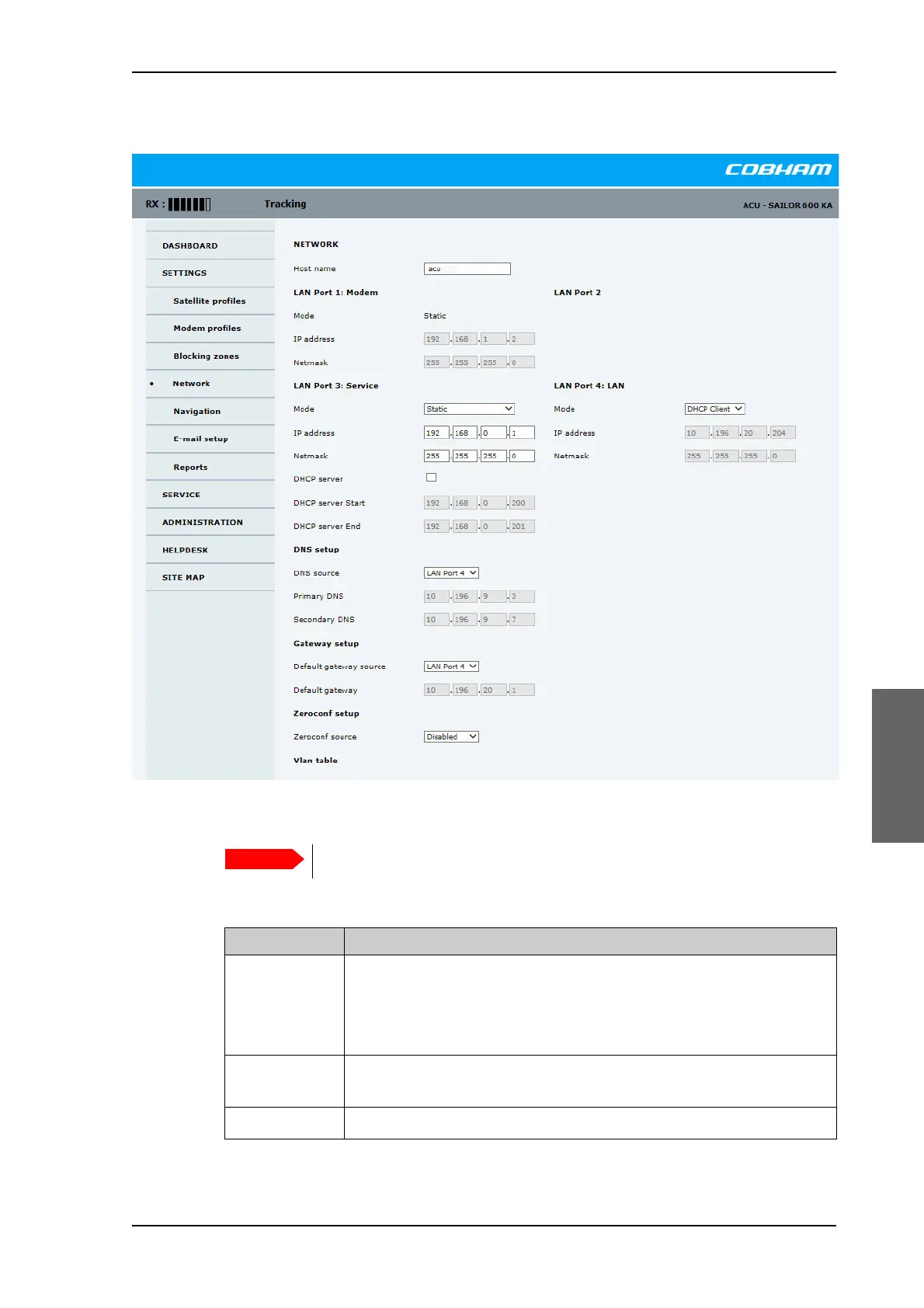Screen dimensions: 924x1308
Task: Open Default gateway source dropdown
Action: [x=451, y=666]
